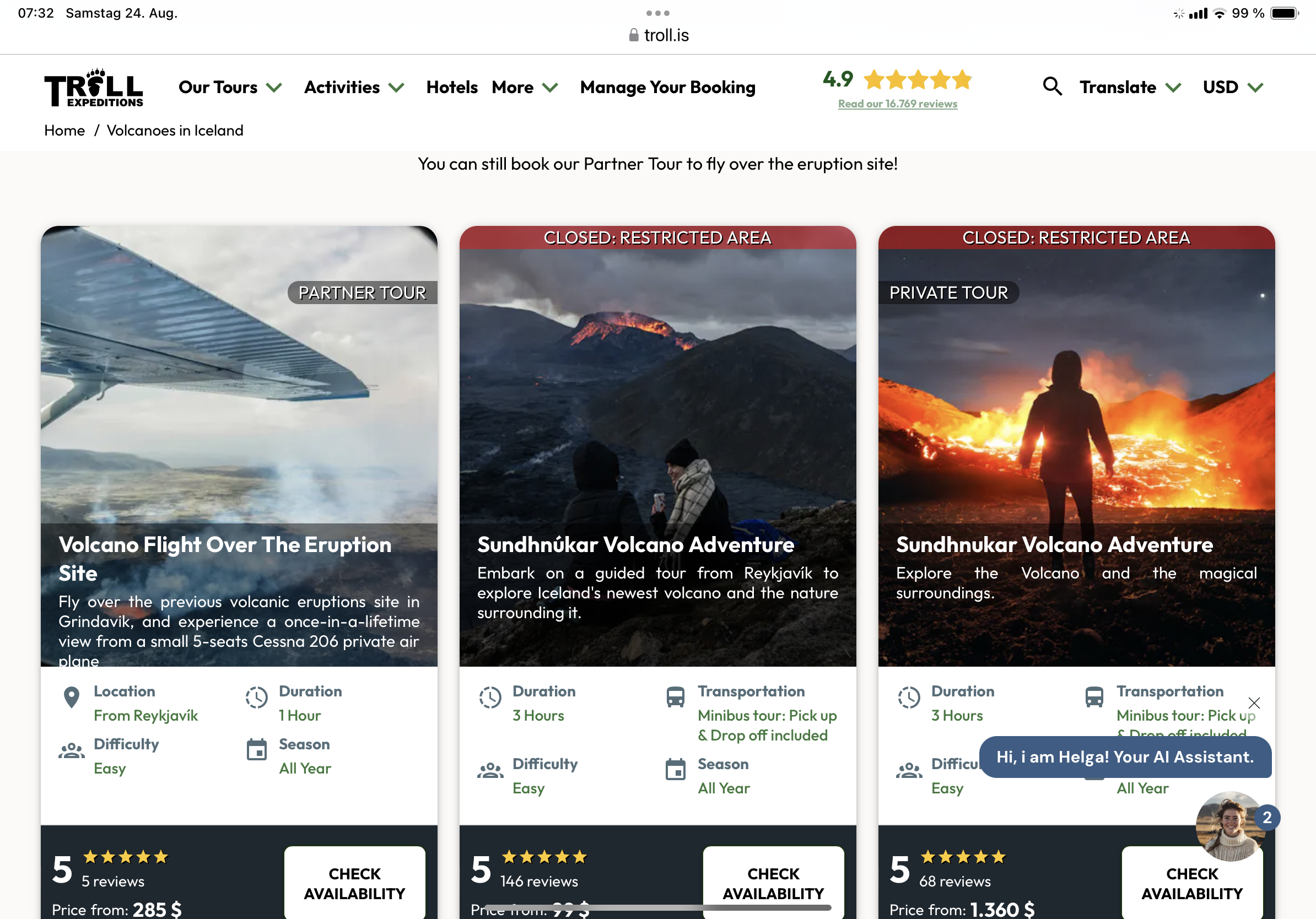This screenshot has height=919, width=1316.
Task: Open the Helga AI assistant avatar
Action: pyautogui.click(x=1229, y=826)
